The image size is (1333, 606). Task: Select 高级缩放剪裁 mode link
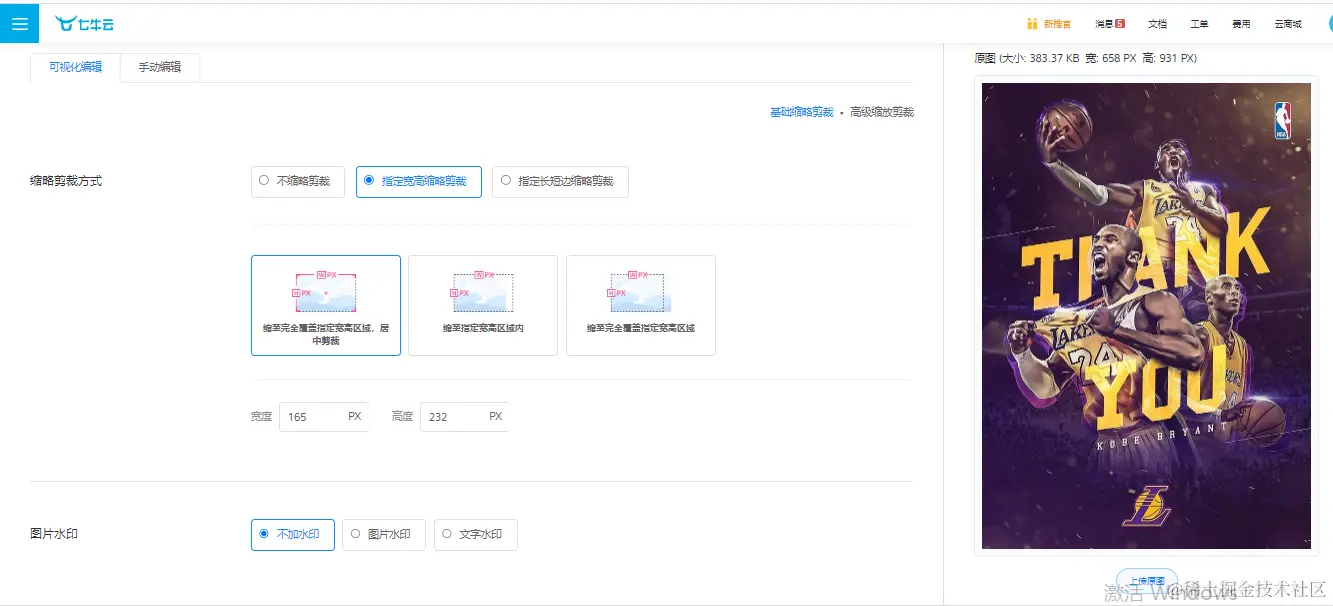tap(882, 112)
